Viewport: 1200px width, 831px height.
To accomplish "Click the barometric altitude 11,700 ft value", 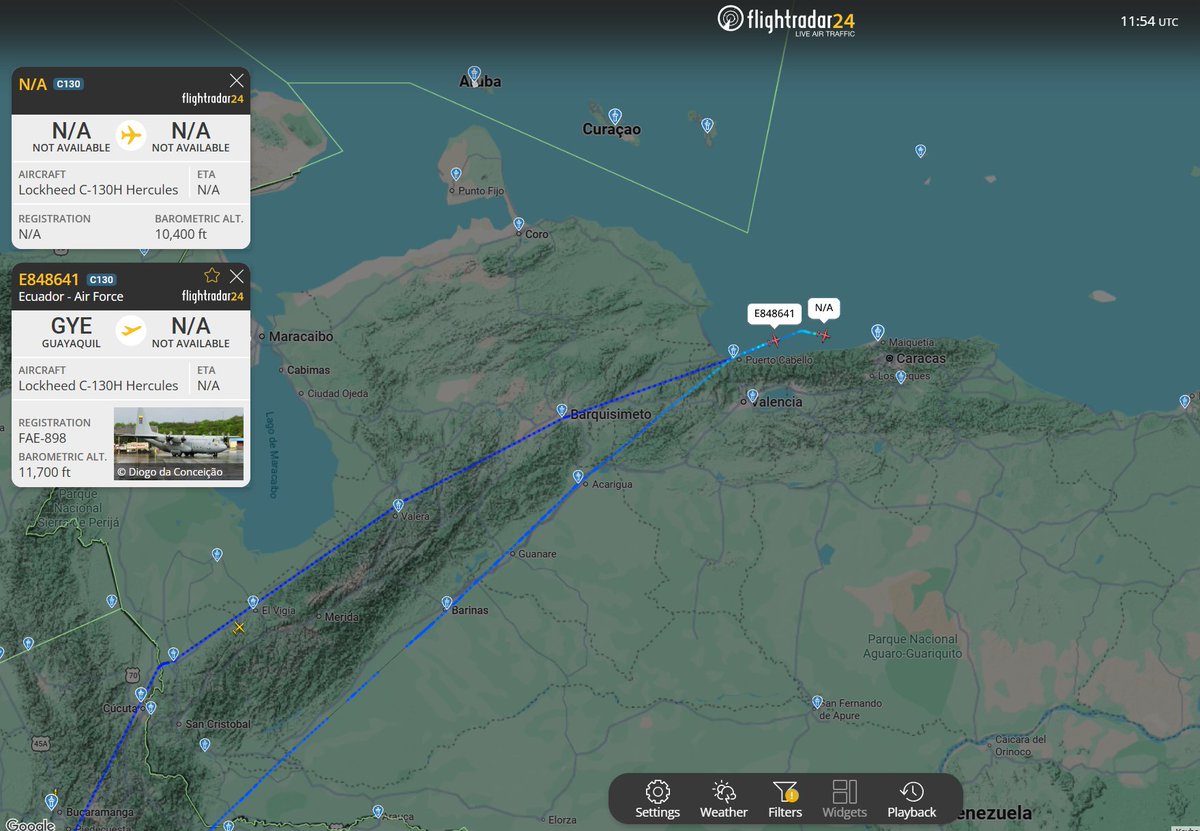I will (x=45, y=472).
